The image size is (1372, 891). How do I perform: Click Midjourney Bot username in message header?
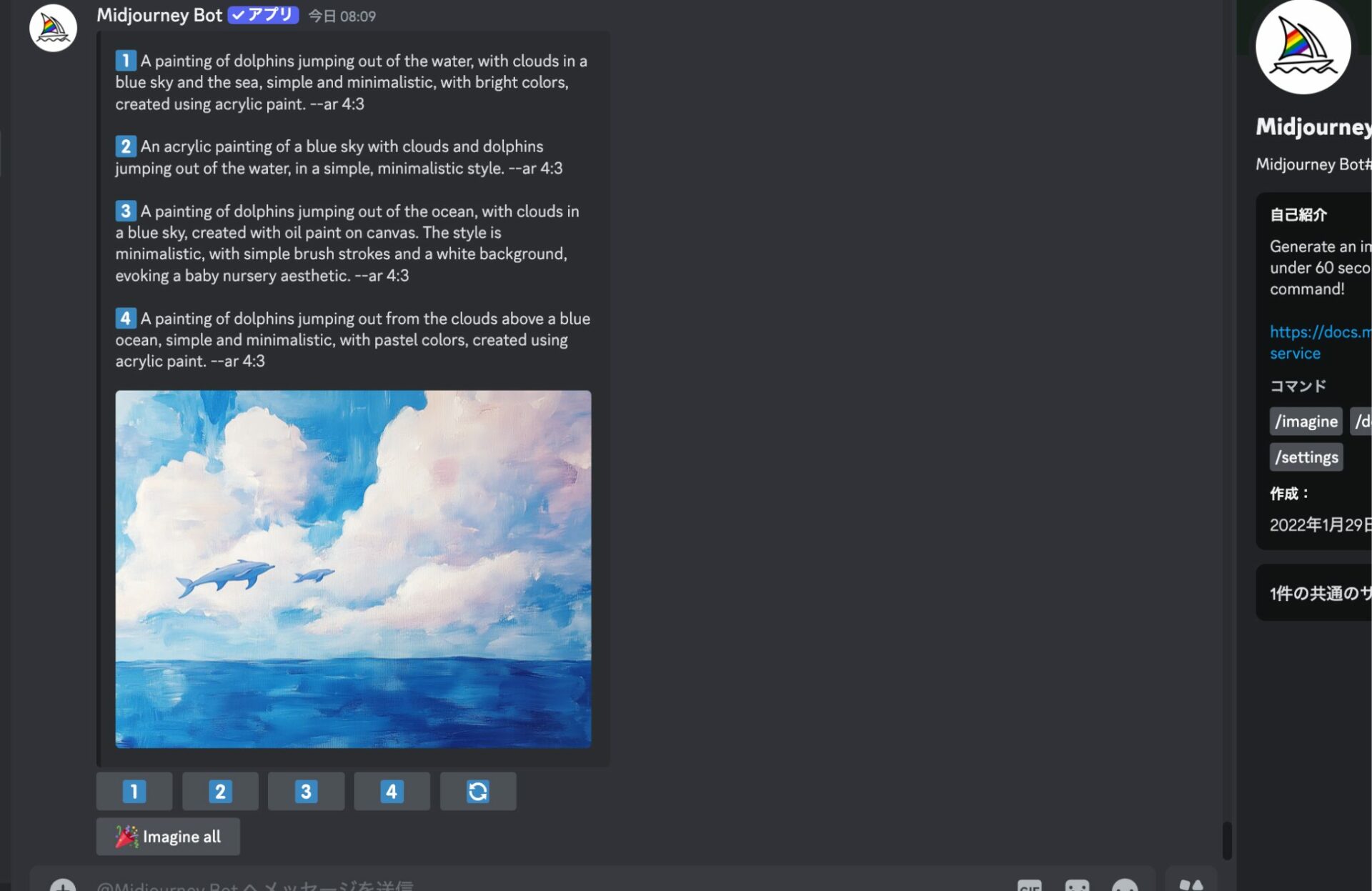(x=159, y=15)
